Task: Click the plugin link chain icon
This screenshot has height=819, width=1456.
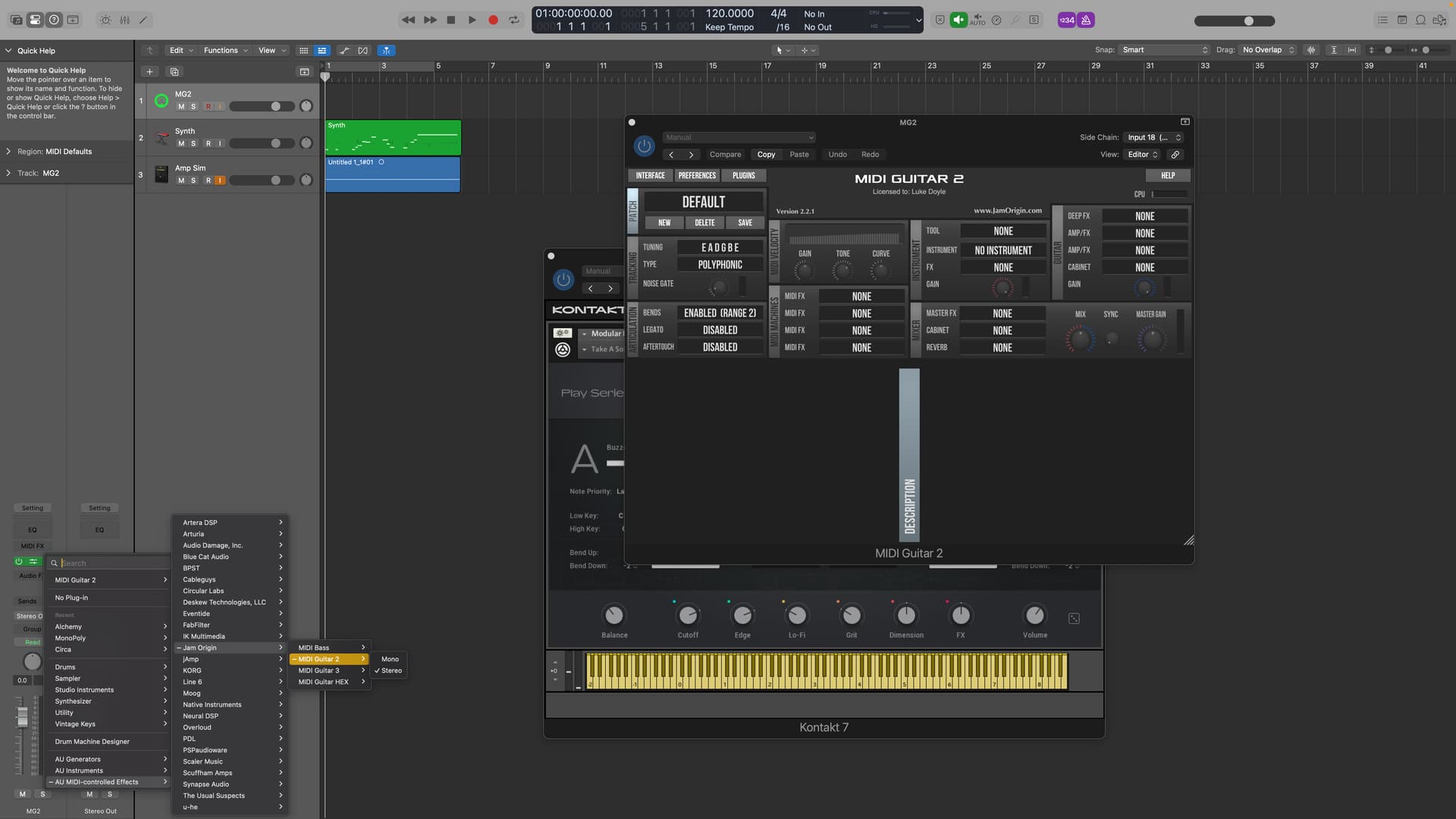Action: point(1175,155)
